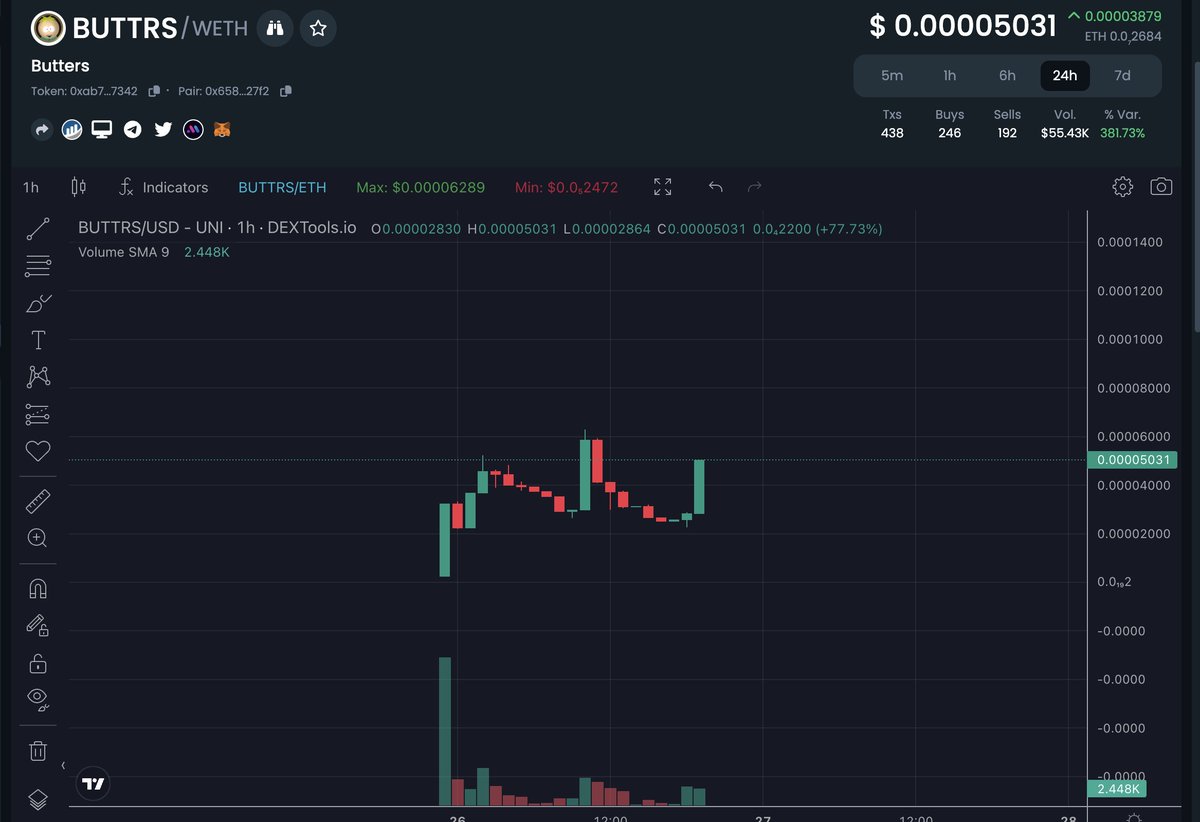The image size is (1200, 822).
Task: Click the Buys count 246
Action: click(950, 133)
